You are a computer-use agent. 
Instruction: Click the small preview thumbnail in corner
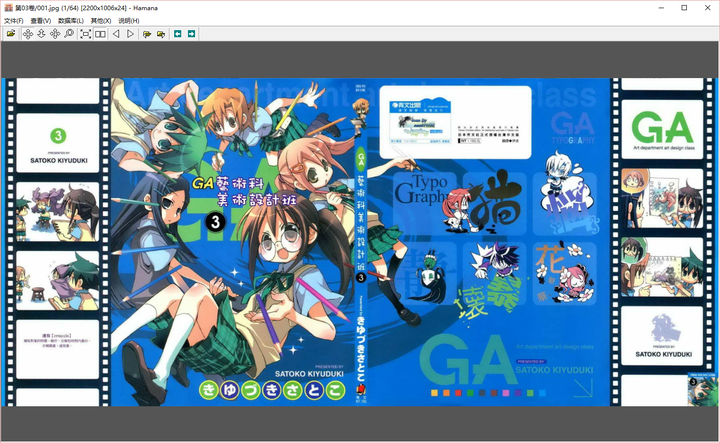tap(702, 389)
